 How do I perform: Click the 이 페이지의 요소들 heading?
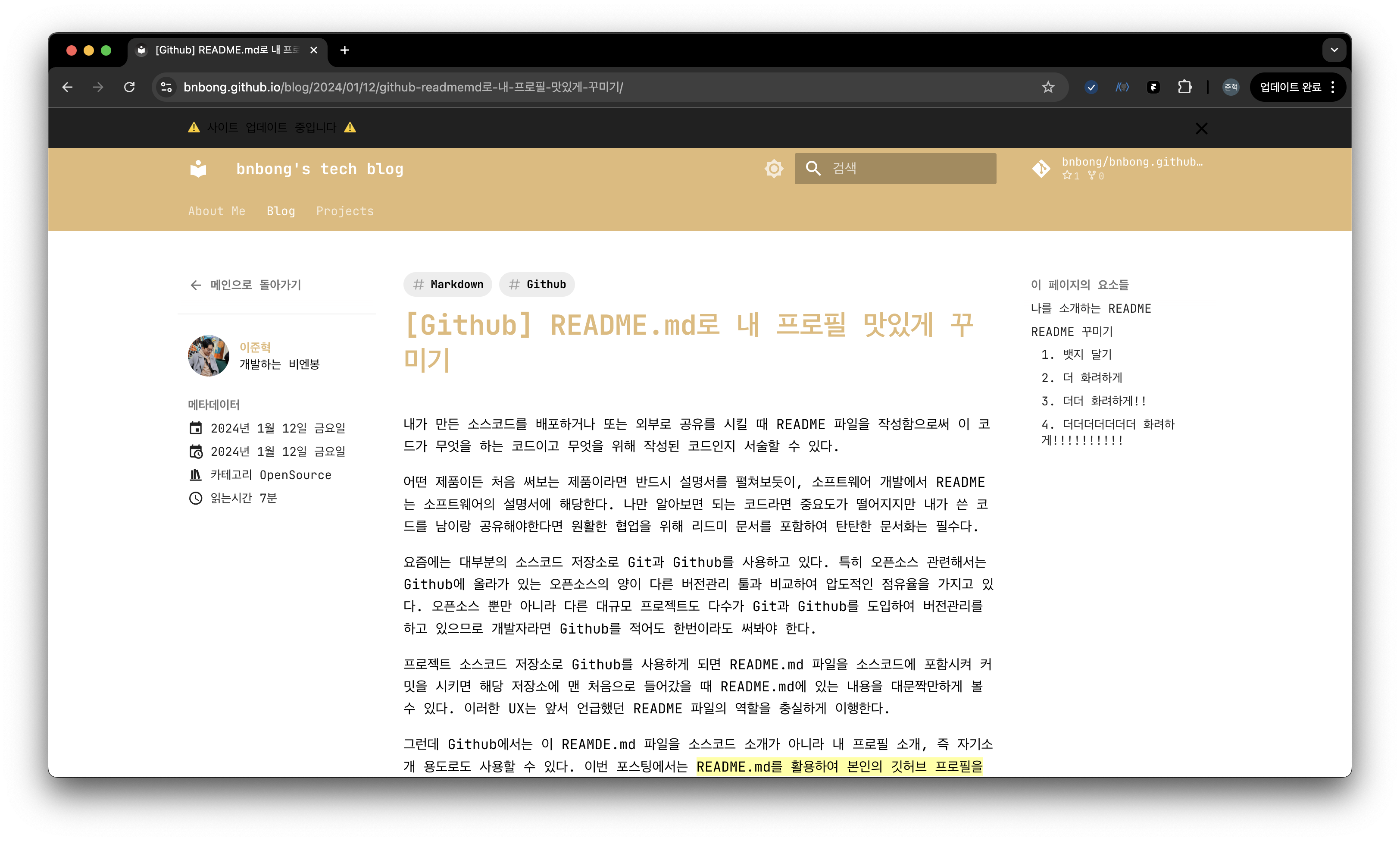click(1079, 285)
